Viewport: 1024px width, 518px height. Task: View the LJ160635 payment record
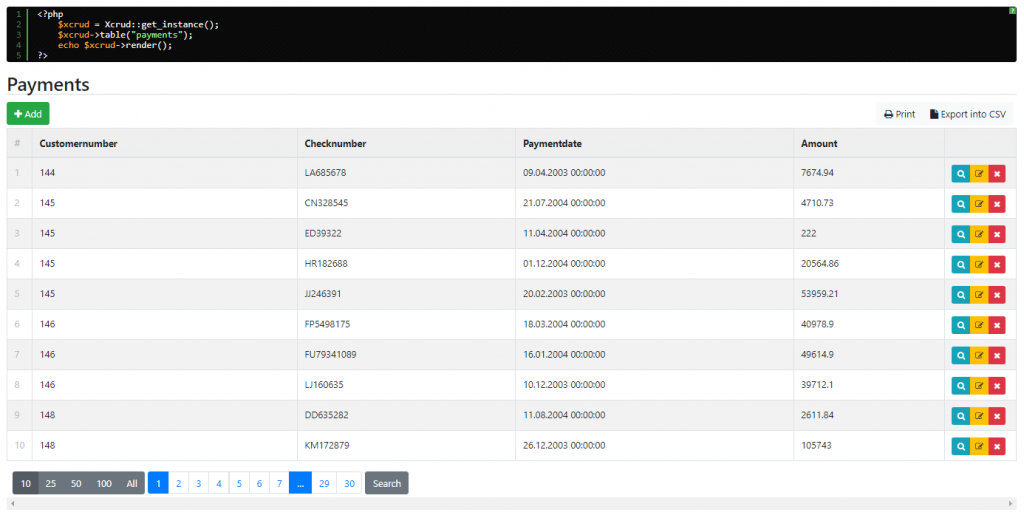[961, 385]
